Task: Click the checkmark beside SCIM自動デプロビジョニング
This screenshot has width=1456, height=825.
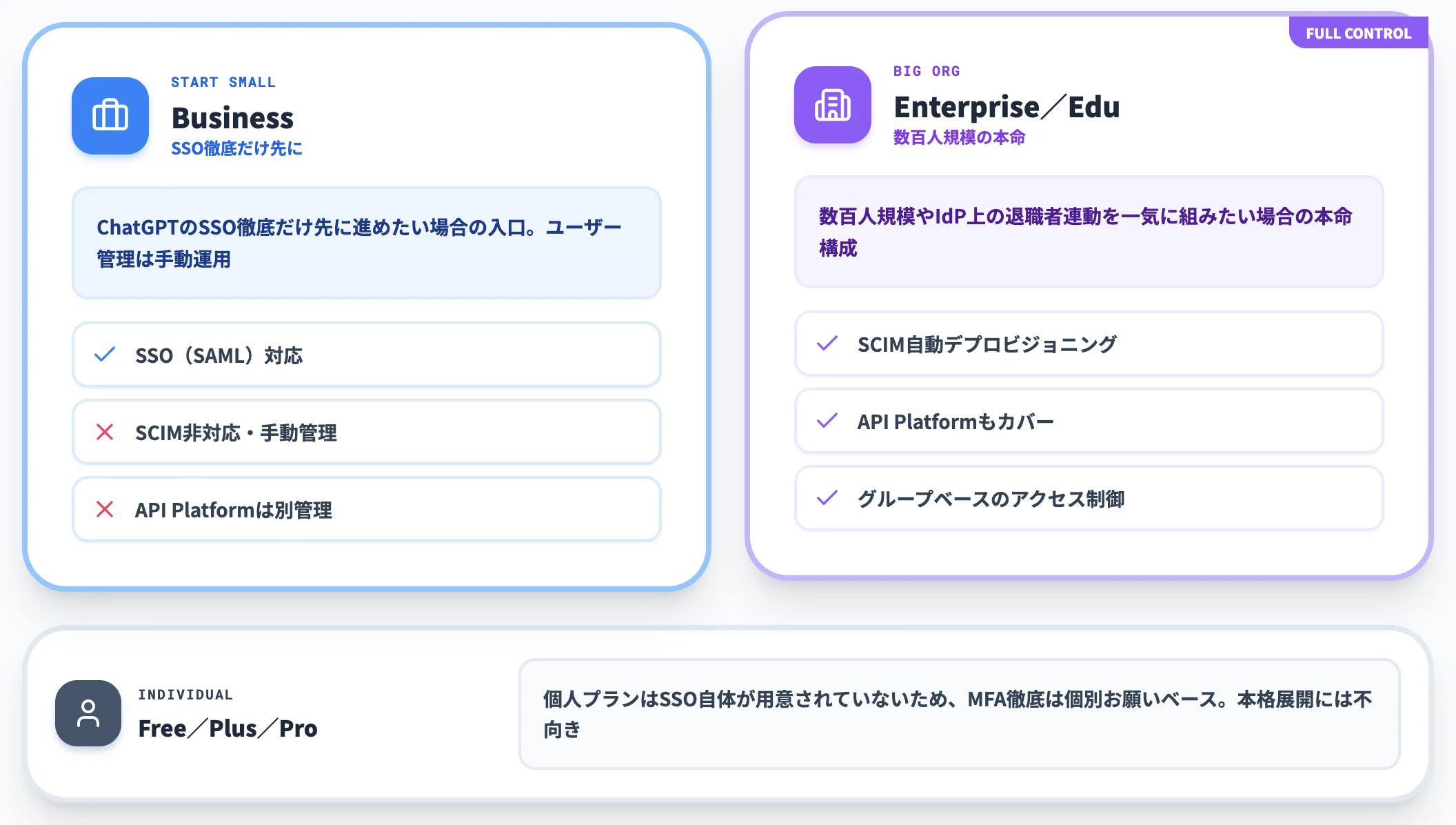Action: [x=827, y=344]
